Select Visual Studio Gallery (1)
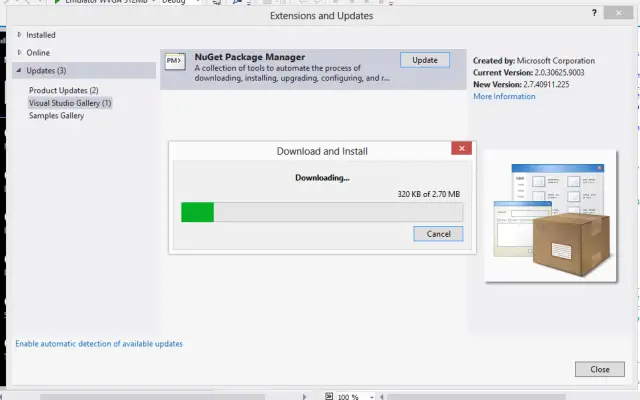This screenshot has height=400, width=640. pos(70,103)
